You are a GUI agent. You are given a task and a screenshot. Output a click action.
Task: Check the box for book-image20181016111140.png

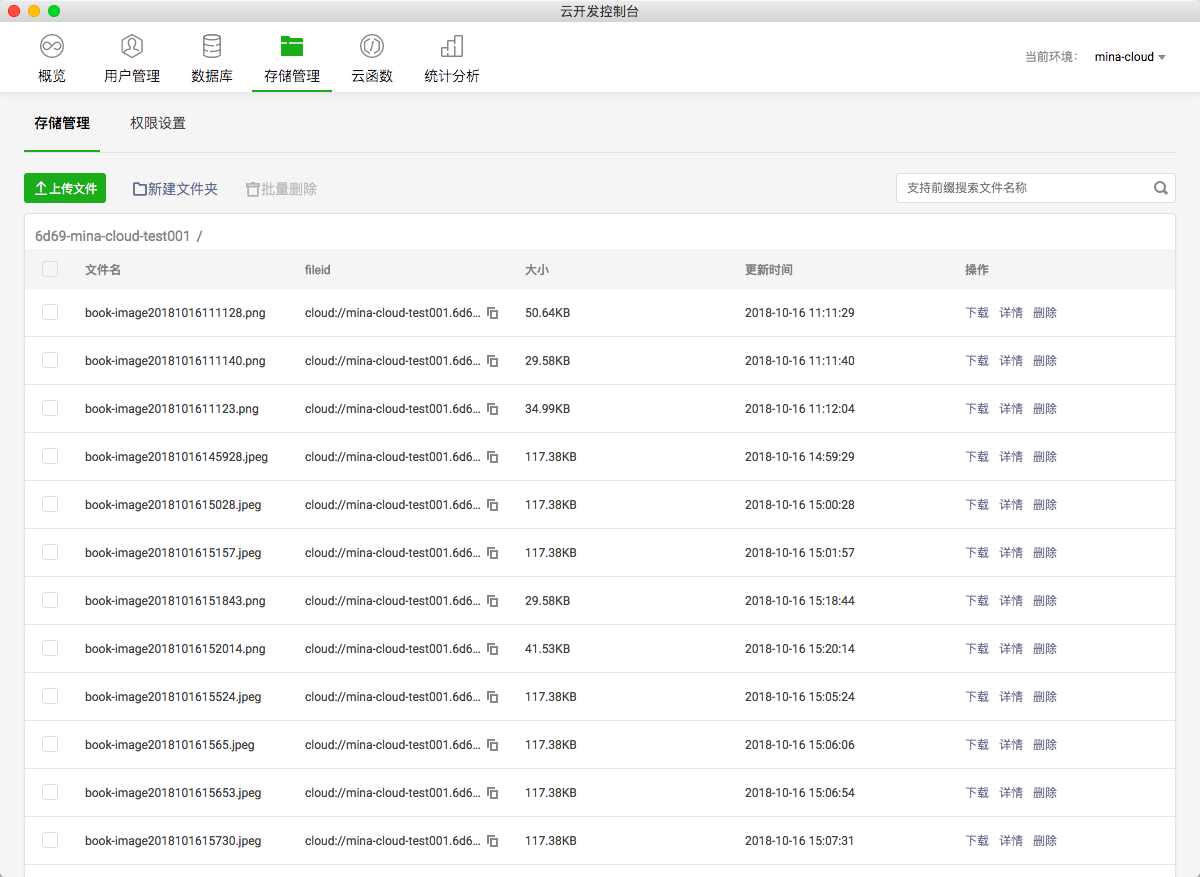tap(50, 360)
